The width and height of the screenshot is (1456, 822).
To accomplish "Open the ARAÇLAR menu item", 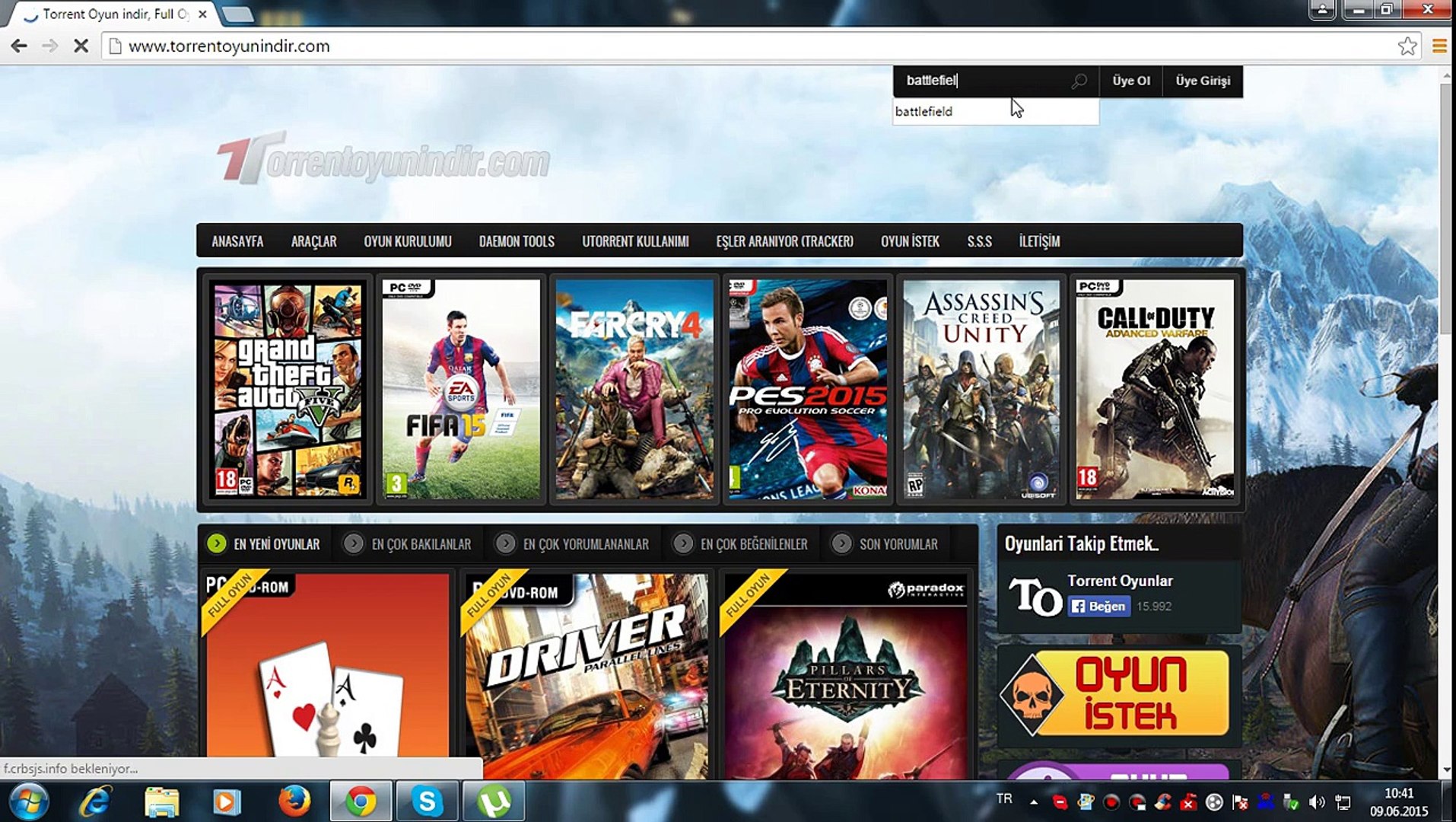I will click(313, 241).
